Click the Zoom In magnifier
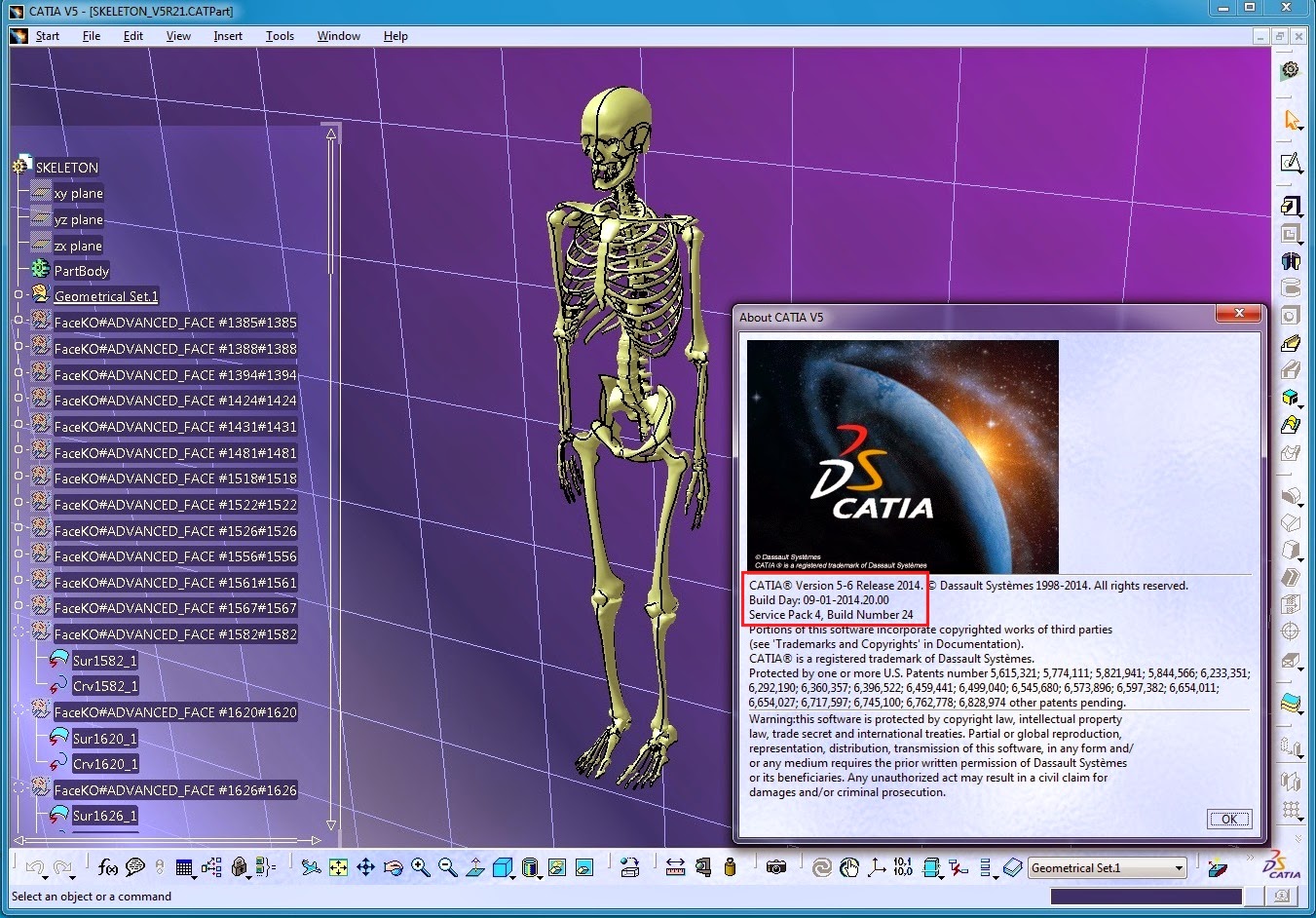This screenshot has height=918, width=1316. (420, 867)
